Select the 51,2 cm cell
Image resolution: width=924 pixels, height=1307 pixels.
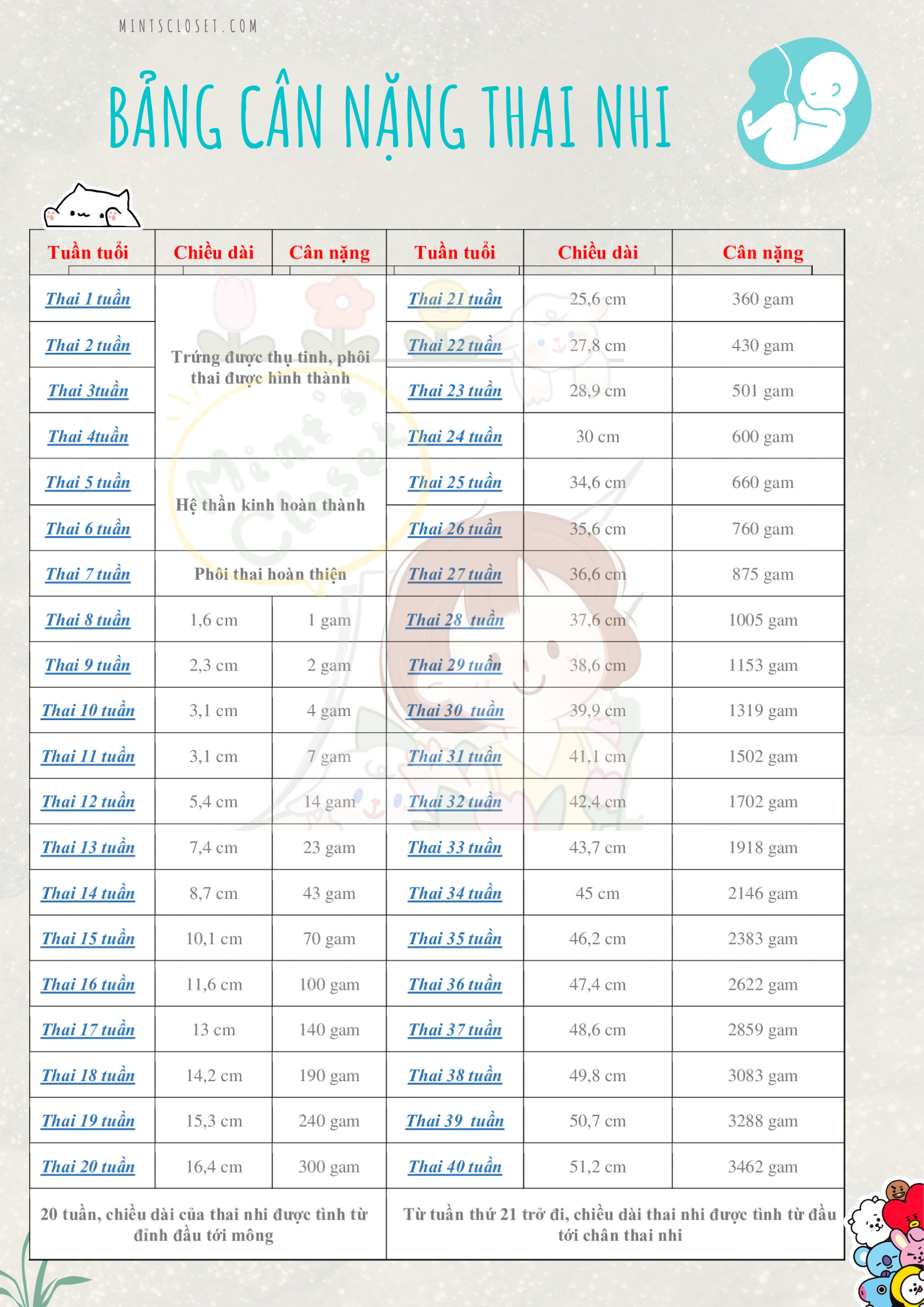click(598, 1166)
